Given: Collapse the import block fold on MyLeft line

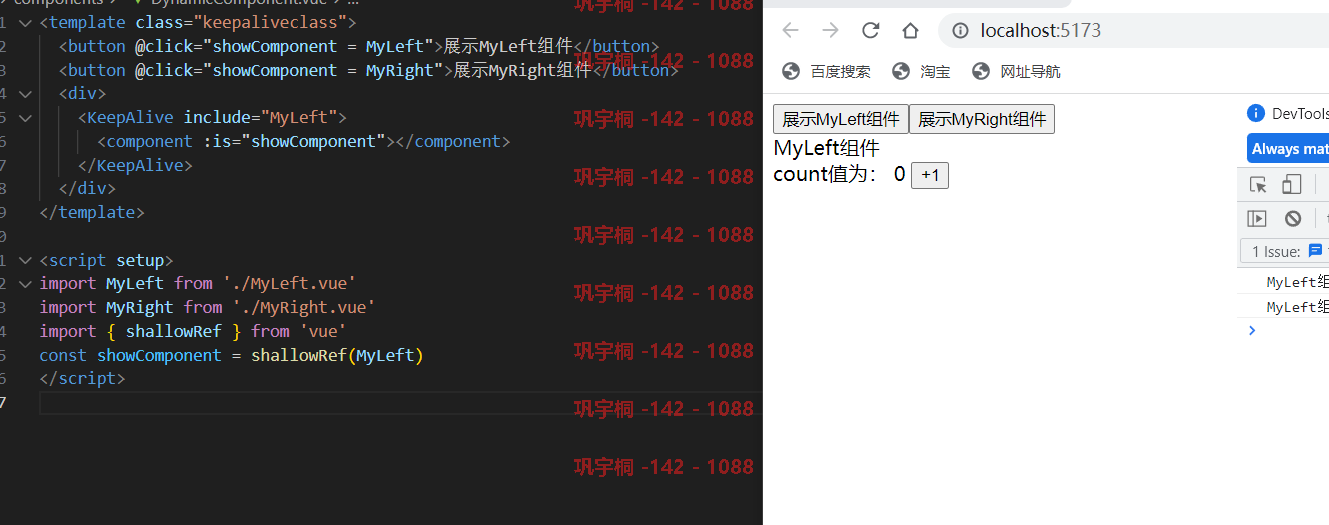Looking at the screenshot, I should (25, 284).
